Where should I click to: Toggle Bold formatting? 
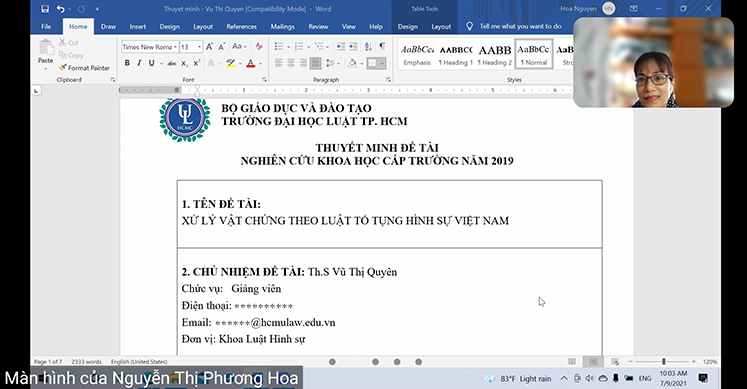pyautogui.click(x=127, y=63)
